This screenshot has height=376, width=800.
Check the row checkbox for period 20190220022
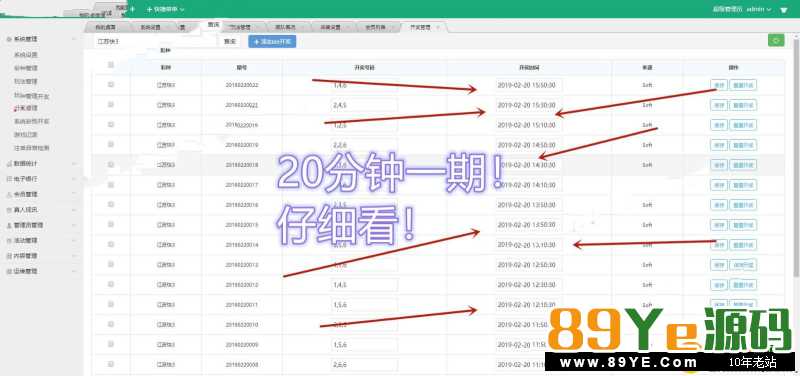pos(111,85)
